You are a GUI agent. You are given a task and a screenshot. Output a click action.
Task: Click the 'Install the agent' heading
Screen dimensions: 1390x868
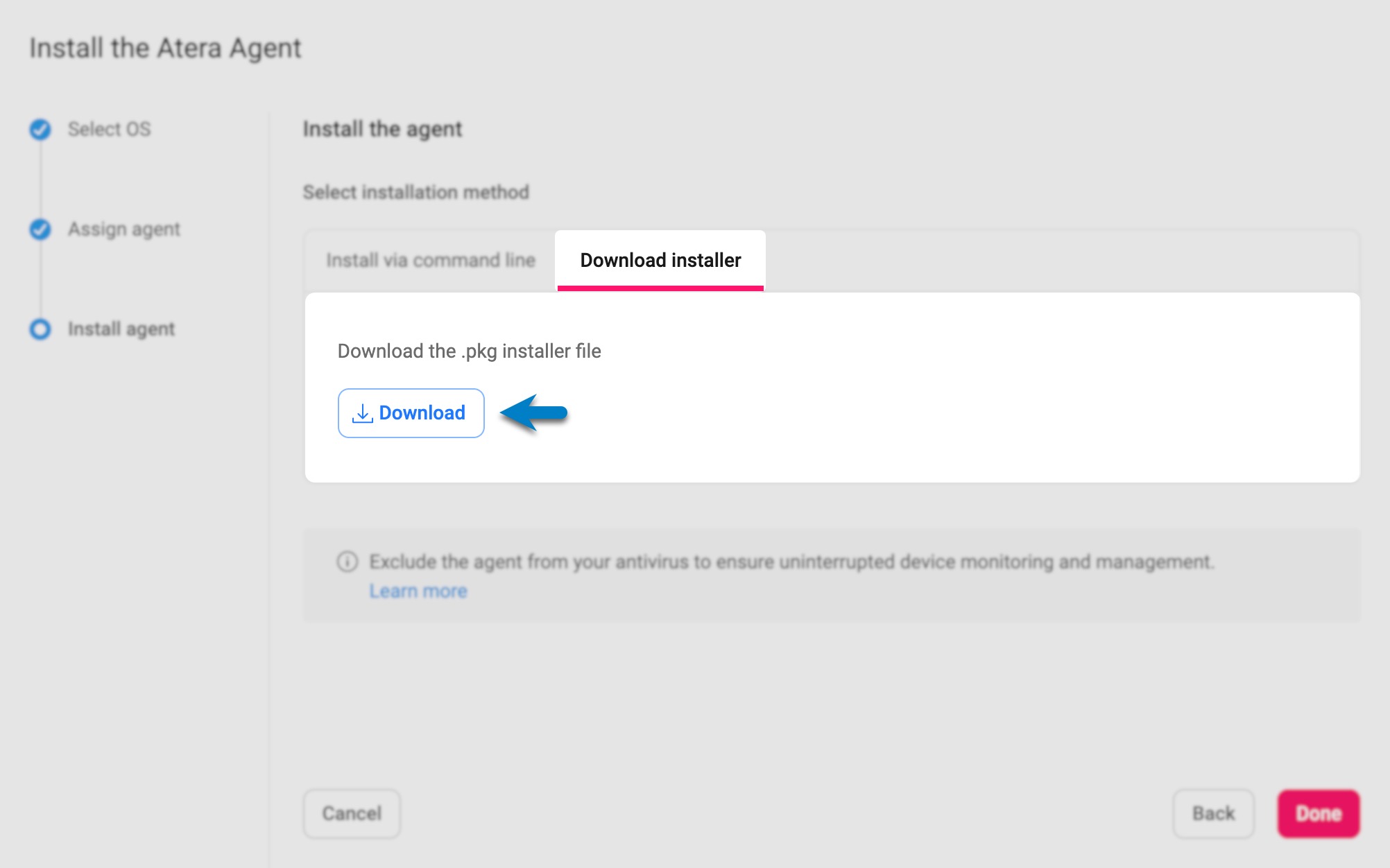pyautogui.click(x=382, y=130)
